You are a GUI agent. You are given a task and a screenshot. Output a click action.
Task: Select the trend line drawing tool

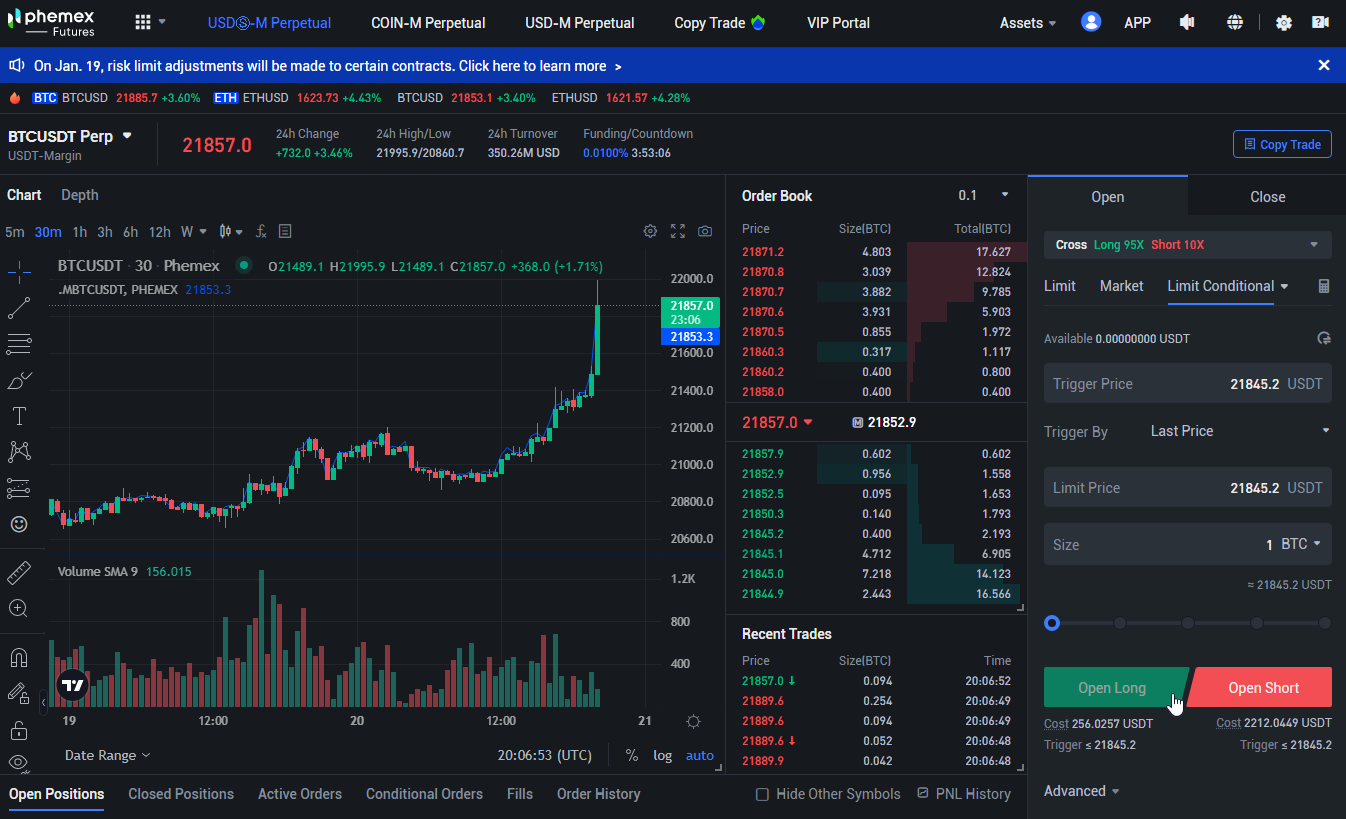click(x=19, y=308)
